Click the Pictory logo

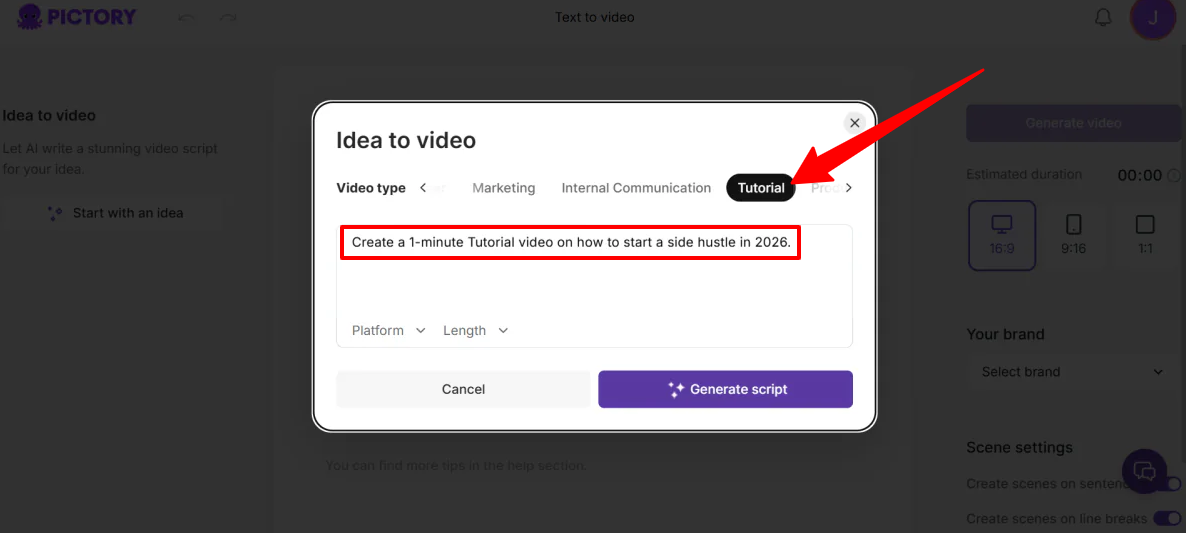coord(76,16)
